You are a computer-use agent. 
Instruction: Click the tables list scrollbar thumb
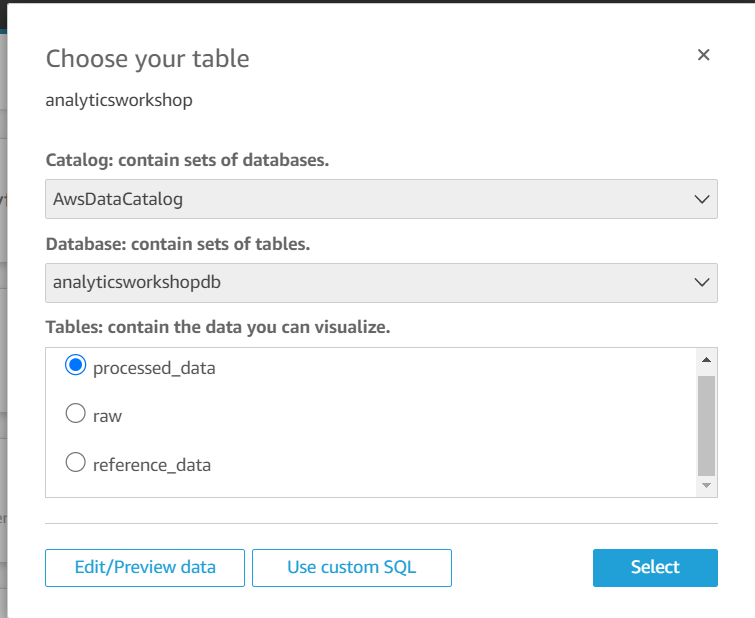(x=706, y=424)
